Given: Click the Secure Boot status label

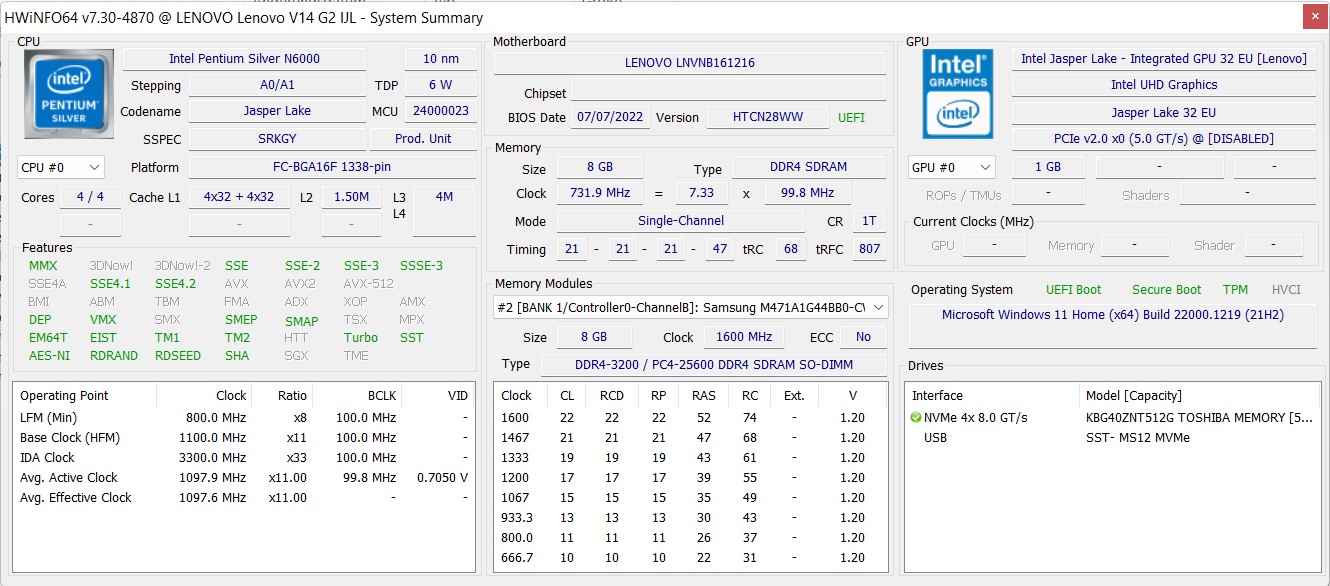Looking at the screenshot, I should [x=1166, y=290].
